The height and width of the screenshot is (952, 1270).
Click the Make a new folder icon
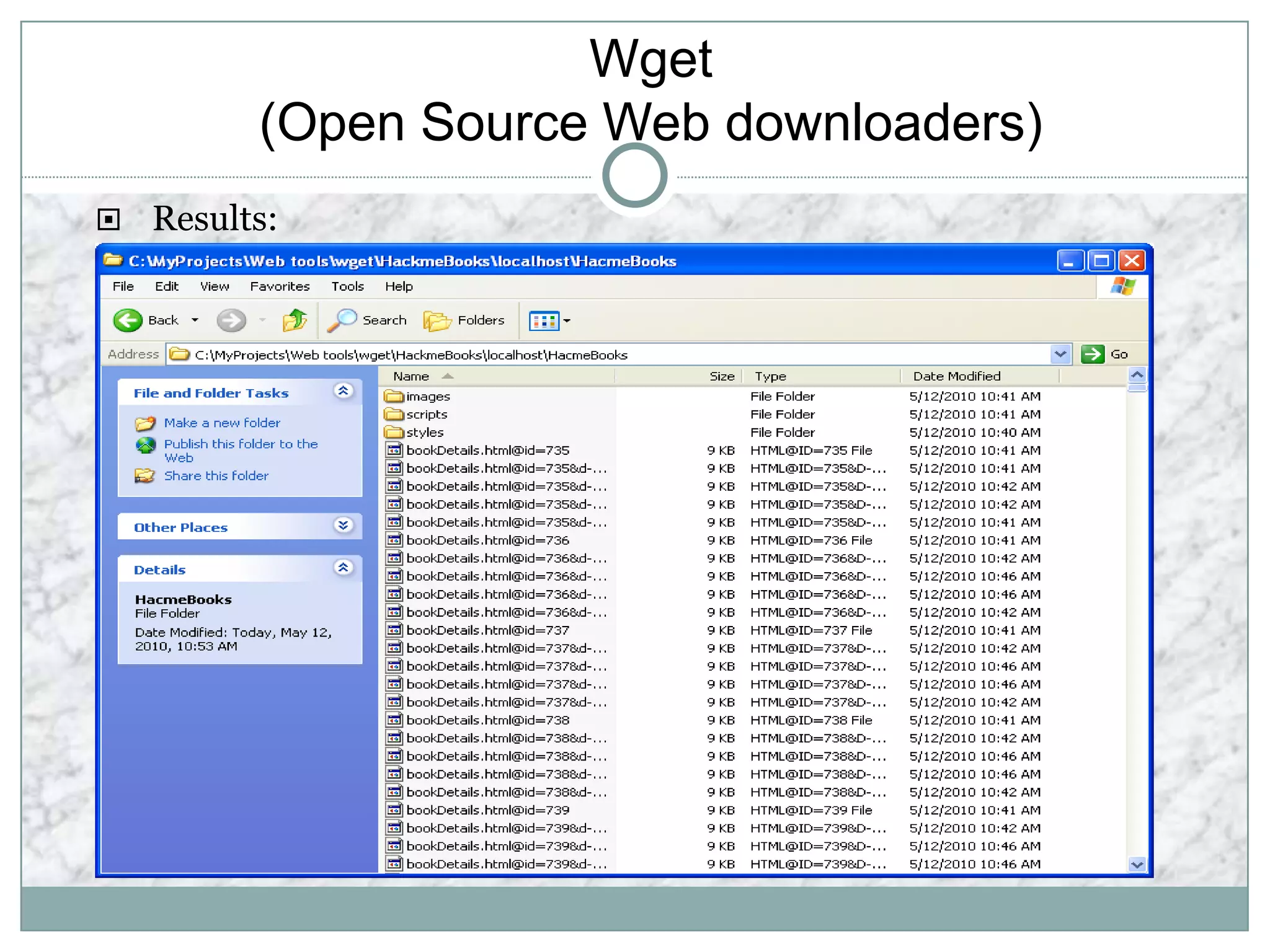145,423
